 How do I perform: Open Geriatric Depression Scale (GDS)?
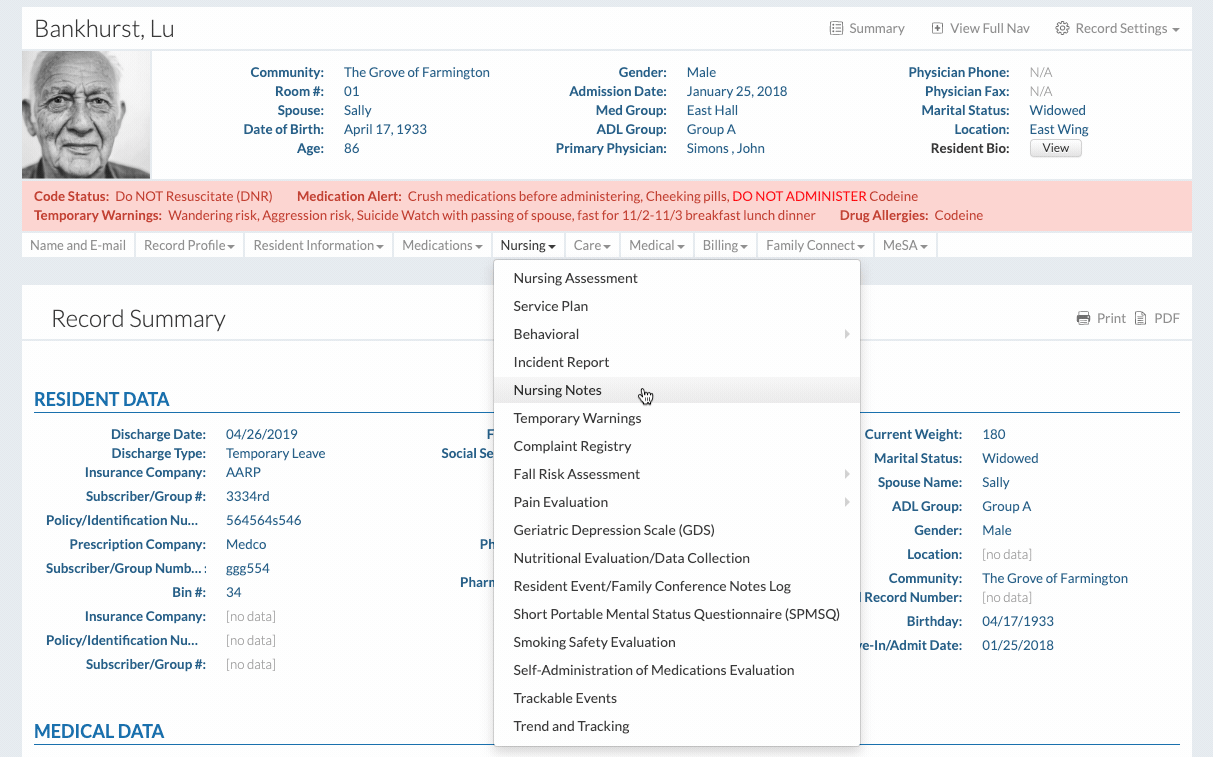613,530
